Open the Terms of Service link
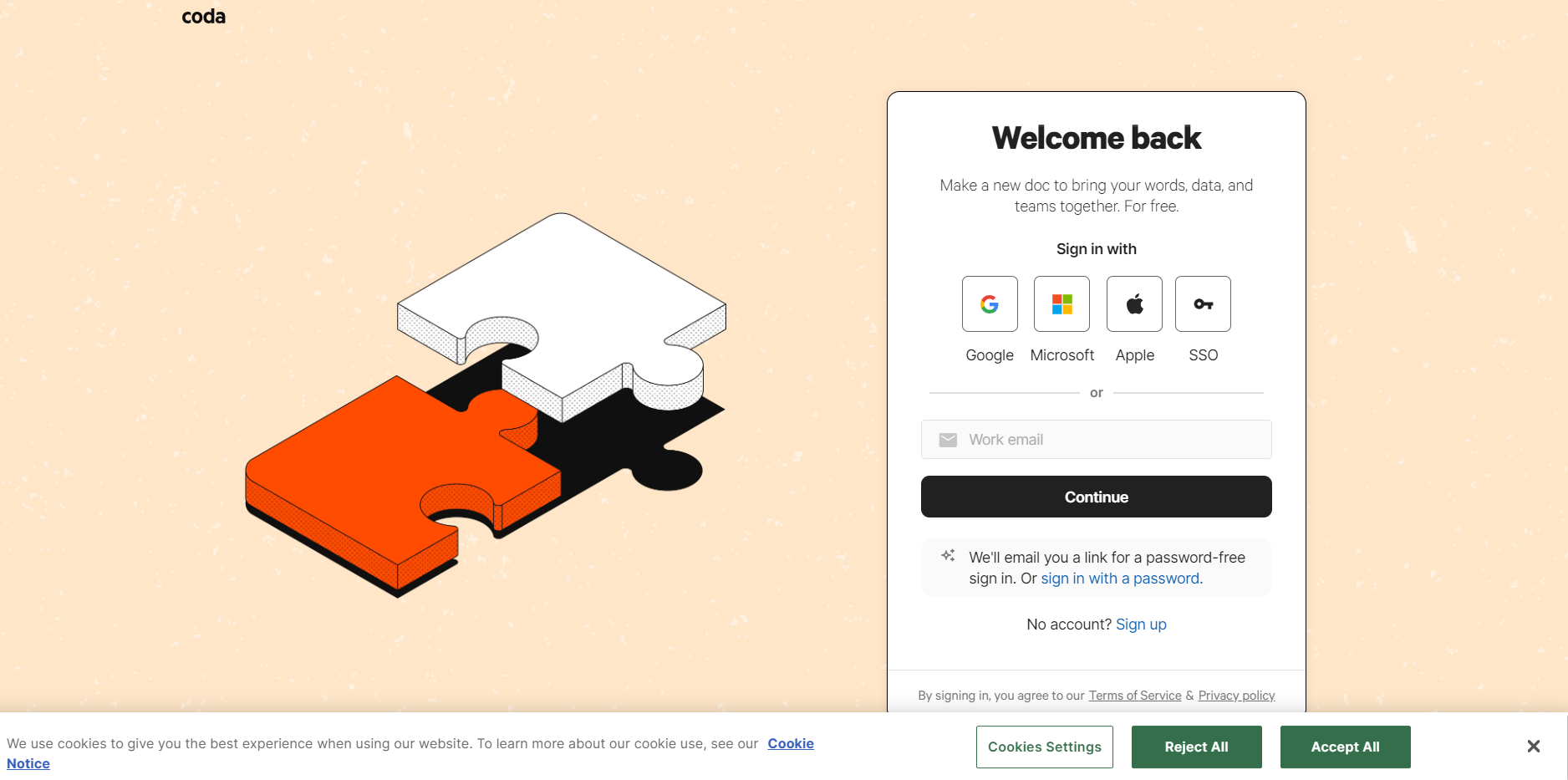This screenshot has height=780, width=1568. point(1134,696)
